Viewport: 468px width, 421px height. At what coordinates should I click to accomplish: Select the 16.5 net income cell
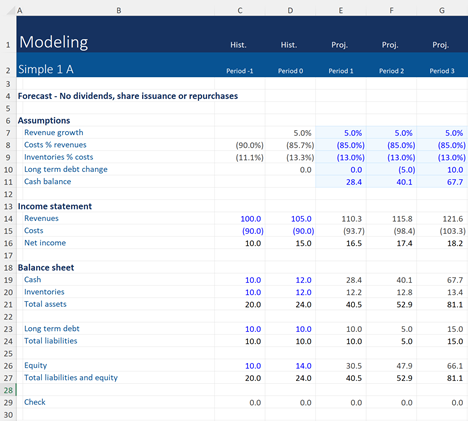click(x=341, y=243)
